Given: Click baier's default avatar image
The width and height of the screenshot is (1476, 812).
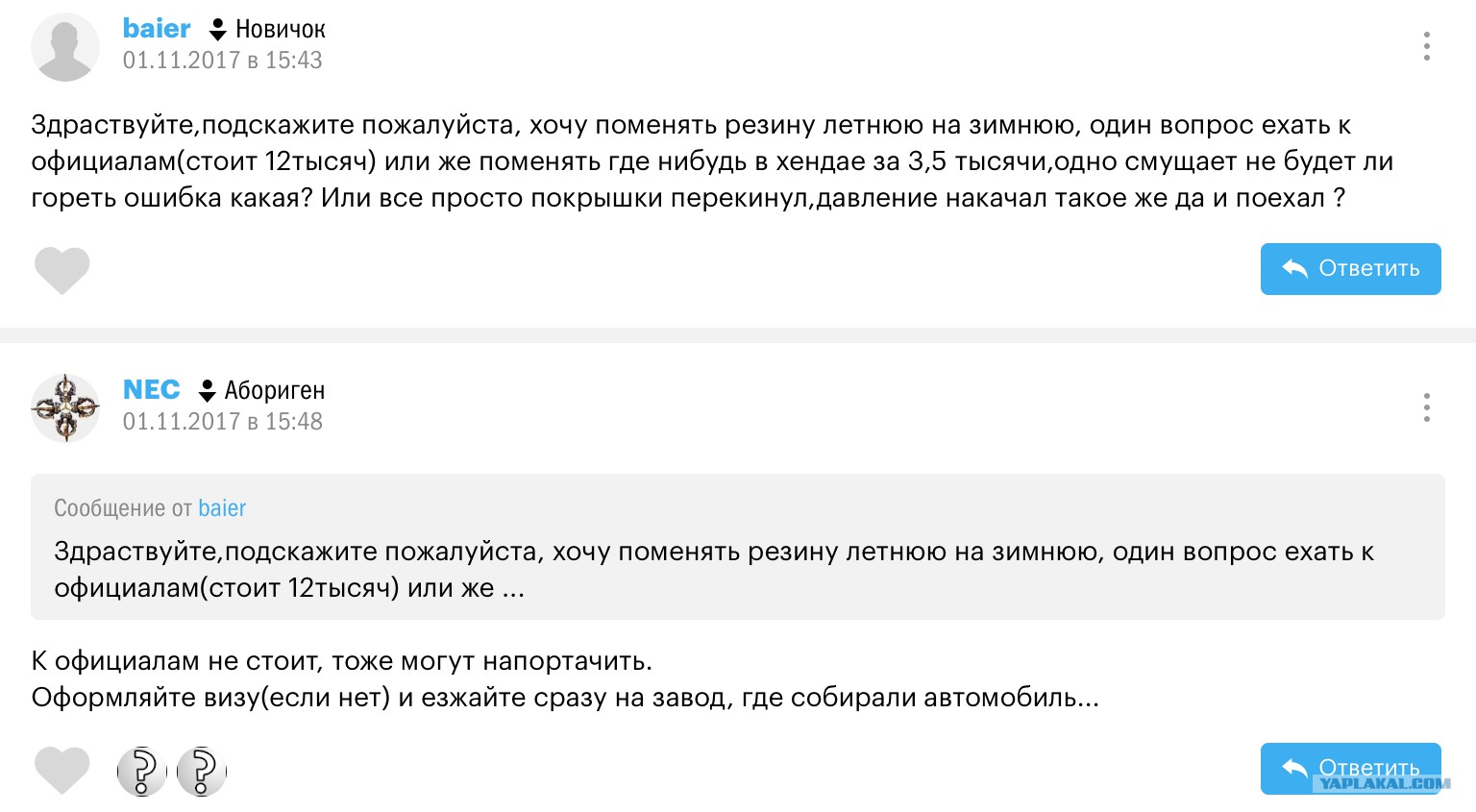Looking at the screenshot, I should 65,47.
